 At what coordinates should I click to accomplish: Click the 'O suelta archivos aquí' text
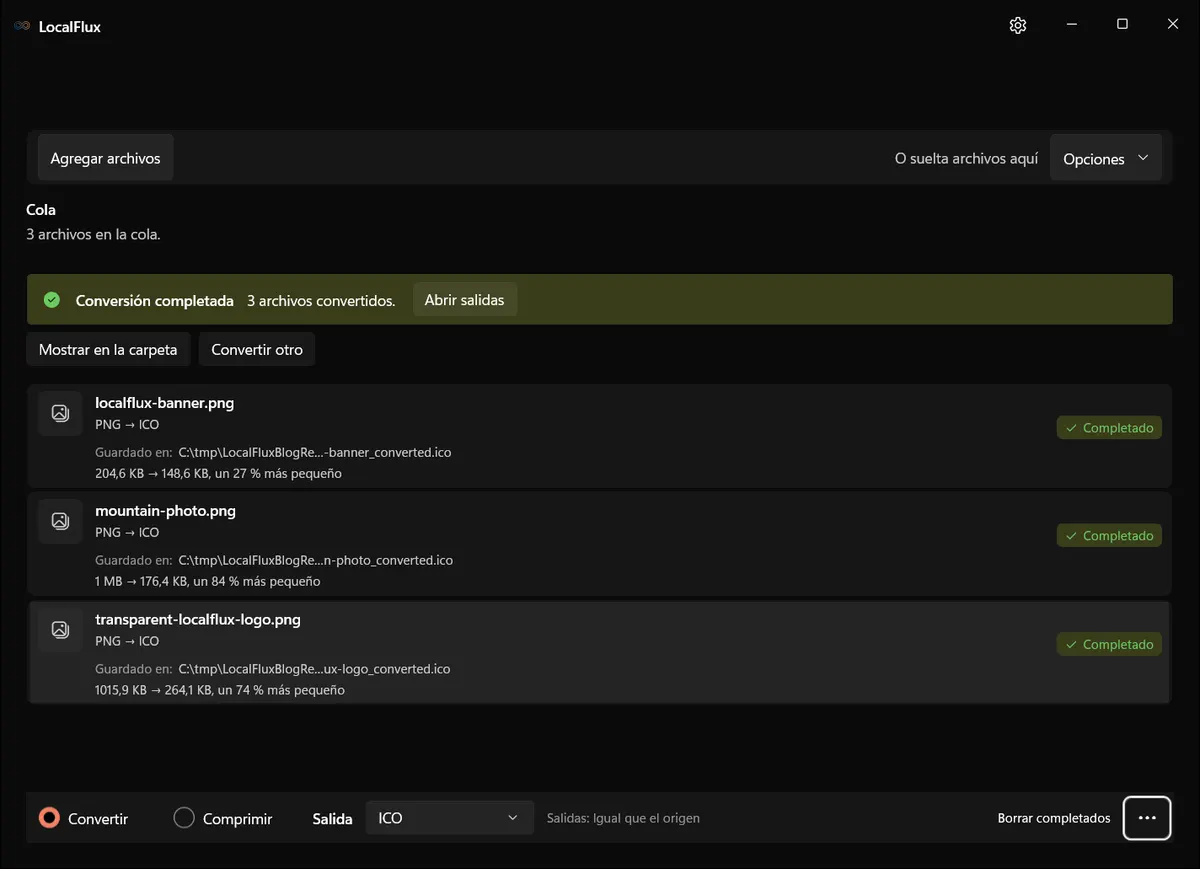pos(967,159)
